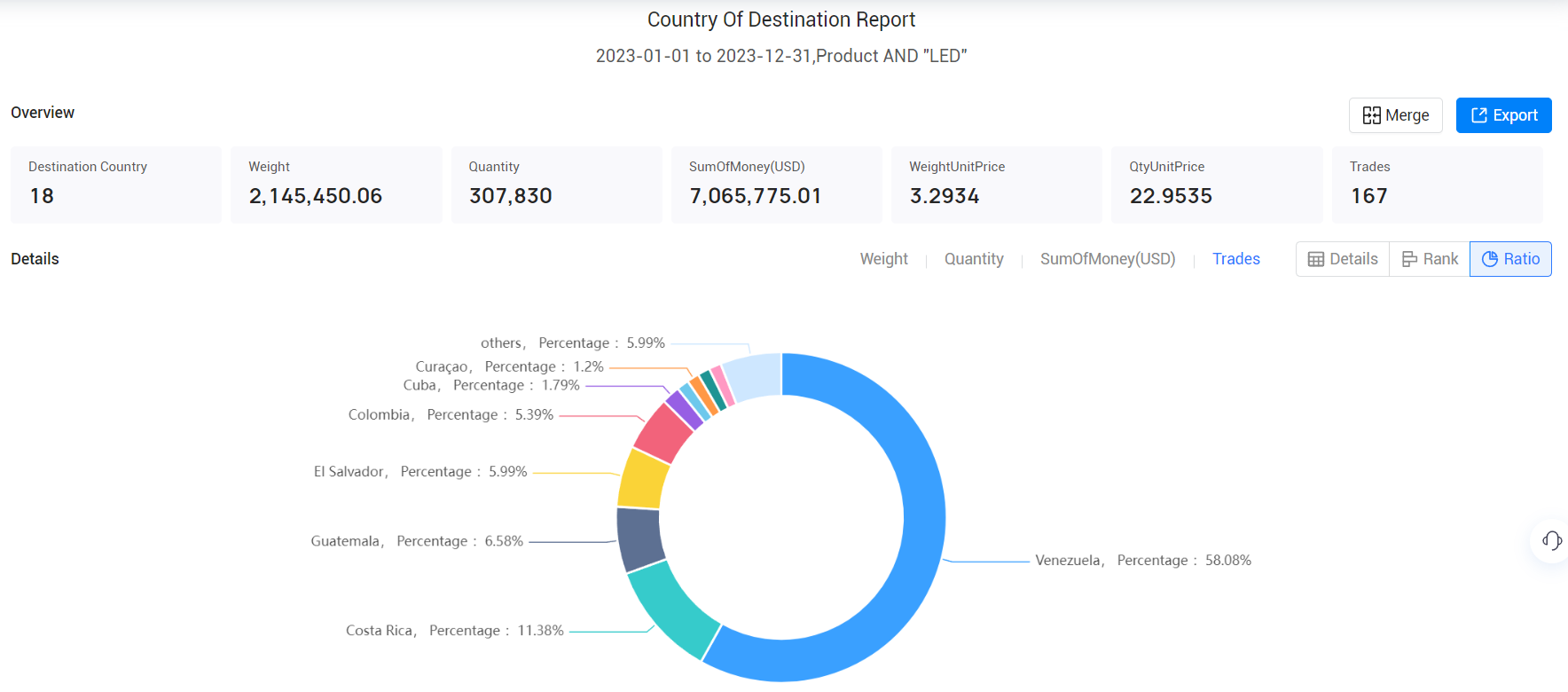Click the date range and product subtitle
Image resolution: width=1568 pixels, height=692 pixels.
781,56
